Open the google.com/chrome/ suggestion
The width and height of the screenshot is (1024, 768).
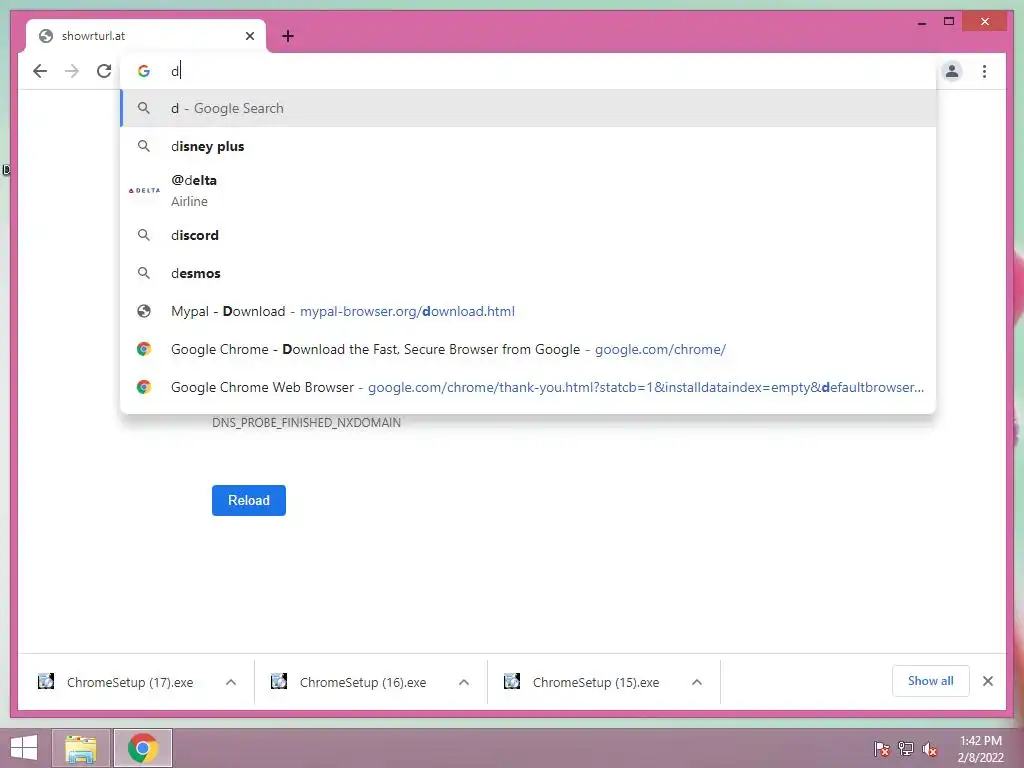point(528,349)
